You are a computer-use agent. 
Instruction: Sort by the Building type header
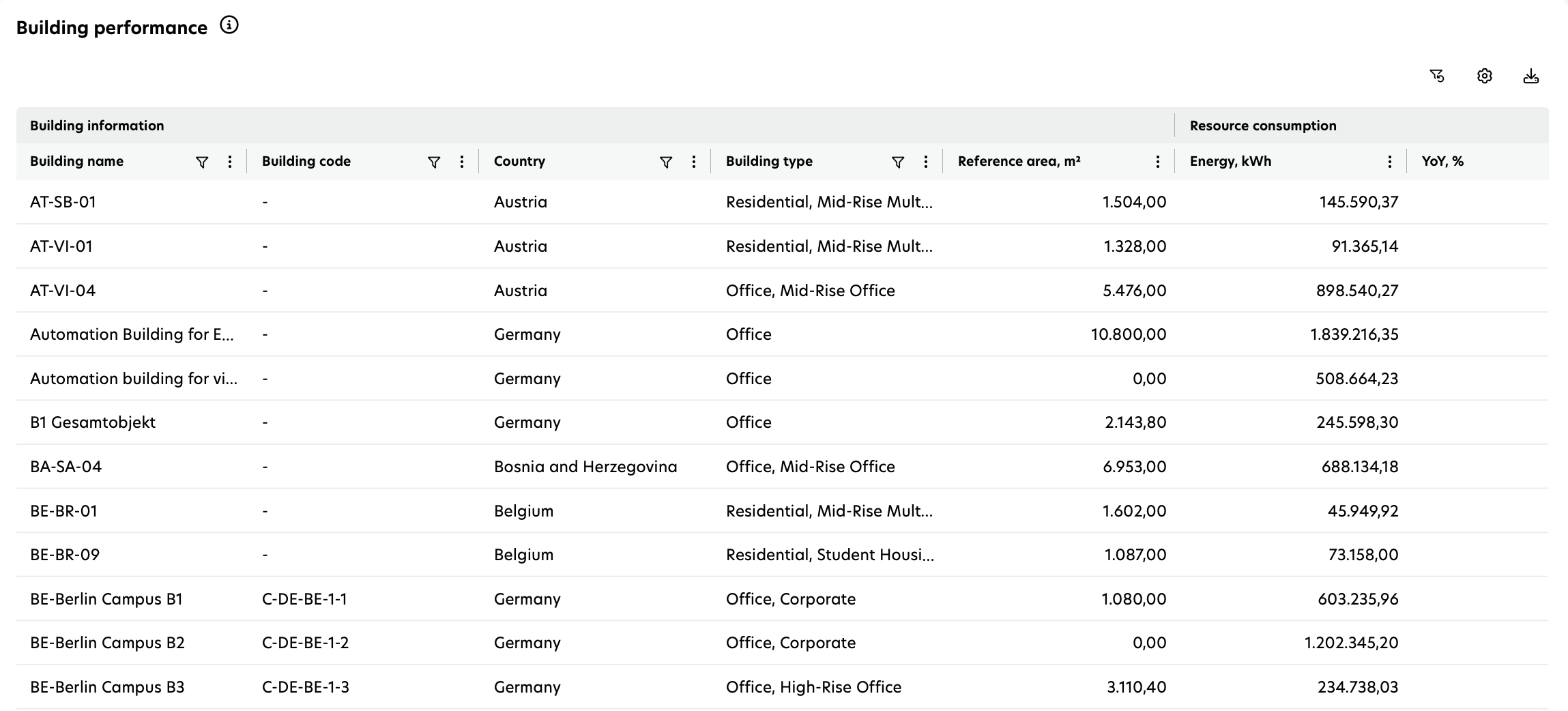[x=769, y=162]
